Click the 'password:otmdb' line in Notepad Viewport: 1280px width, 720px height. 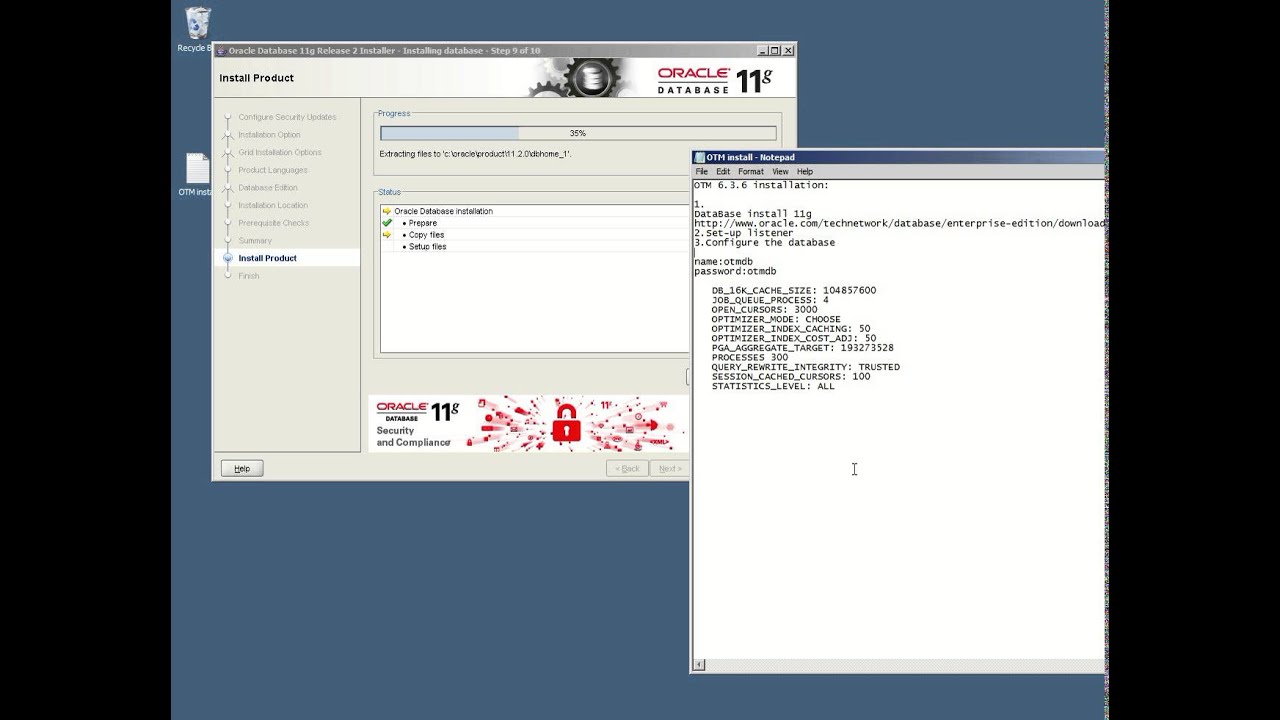click(x=735, y=271)
